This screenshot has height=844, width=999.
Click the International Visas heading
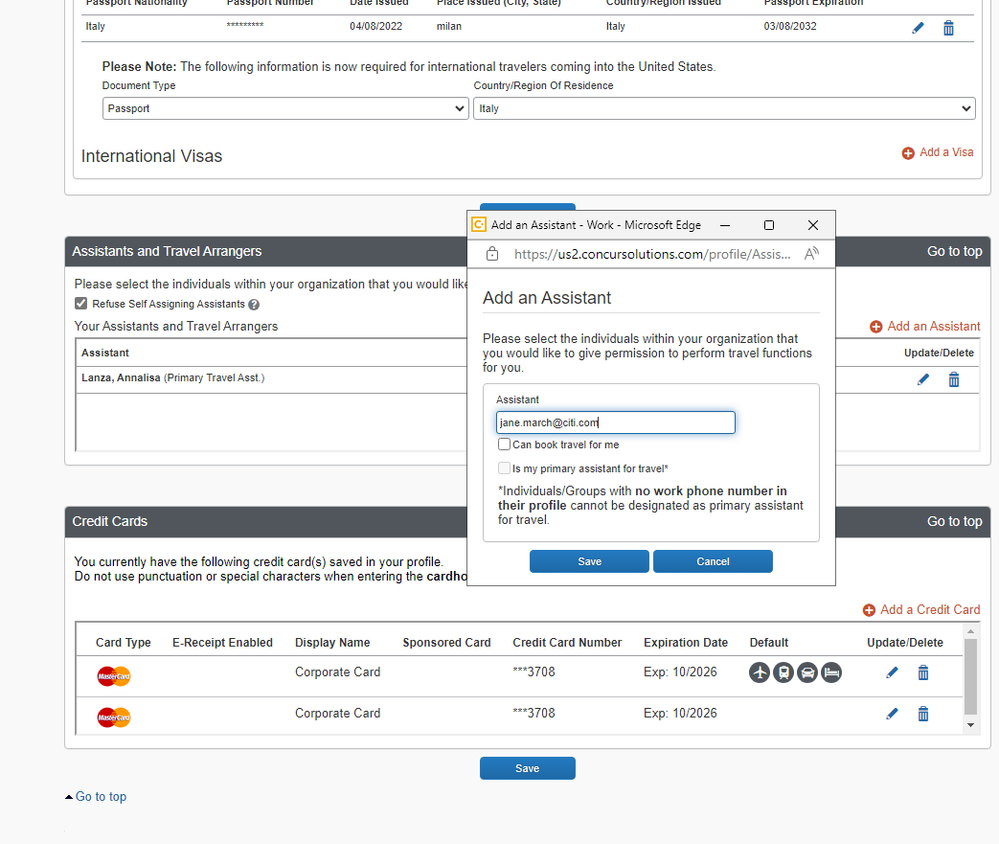(x=152, y=156)
